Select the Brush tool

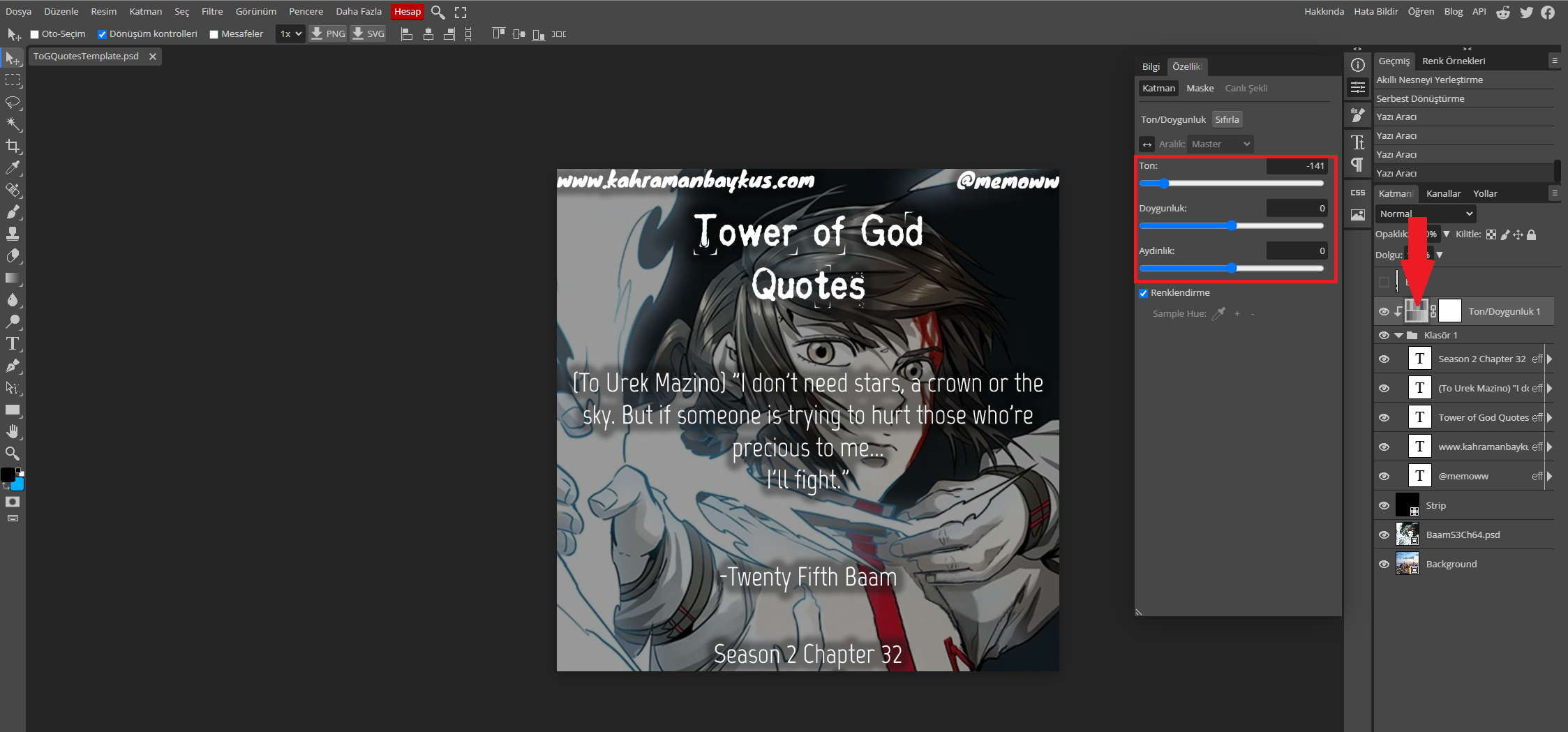point(13,211)
